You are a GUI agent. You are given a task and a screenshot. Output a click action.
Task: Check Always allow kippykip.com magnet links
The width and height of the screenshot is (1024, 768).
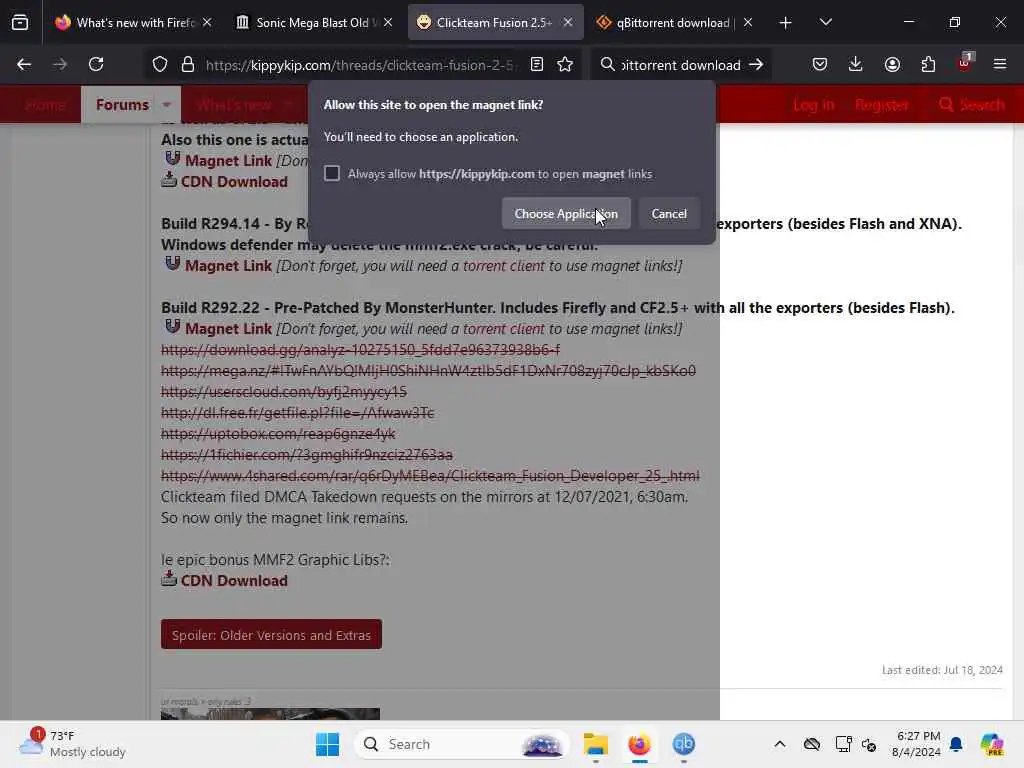pos(332,174)
